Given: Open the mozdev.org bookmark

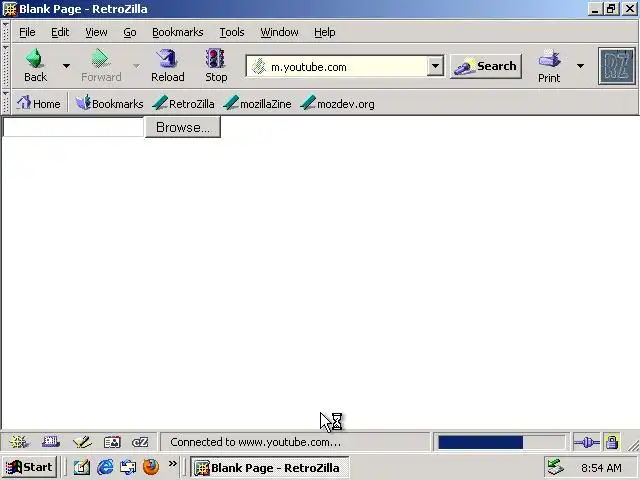Looking at the screenshot, I should click(x=337, y=104).
